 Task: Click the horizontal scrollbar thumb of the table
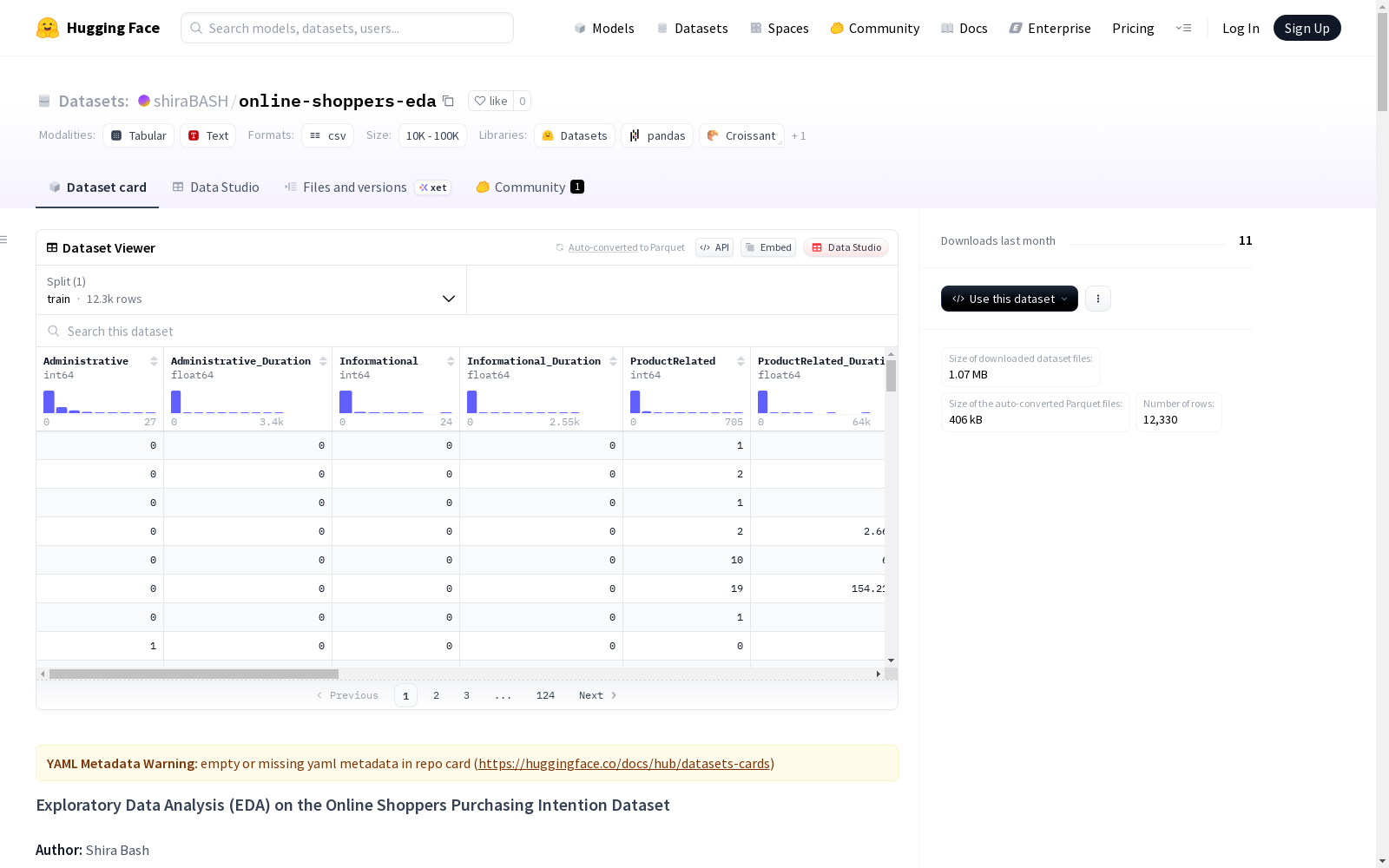click(194, 674)
